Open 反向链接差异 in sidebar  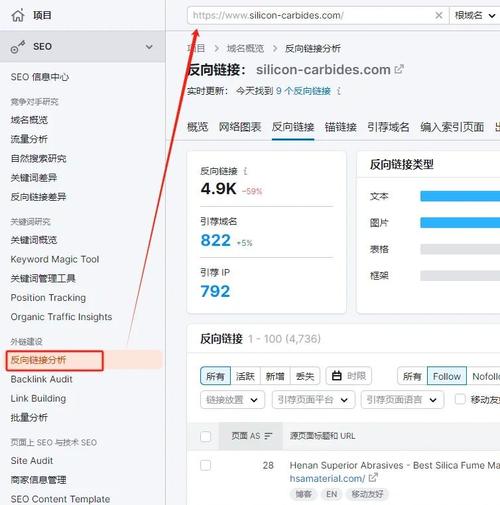(38, 197)
